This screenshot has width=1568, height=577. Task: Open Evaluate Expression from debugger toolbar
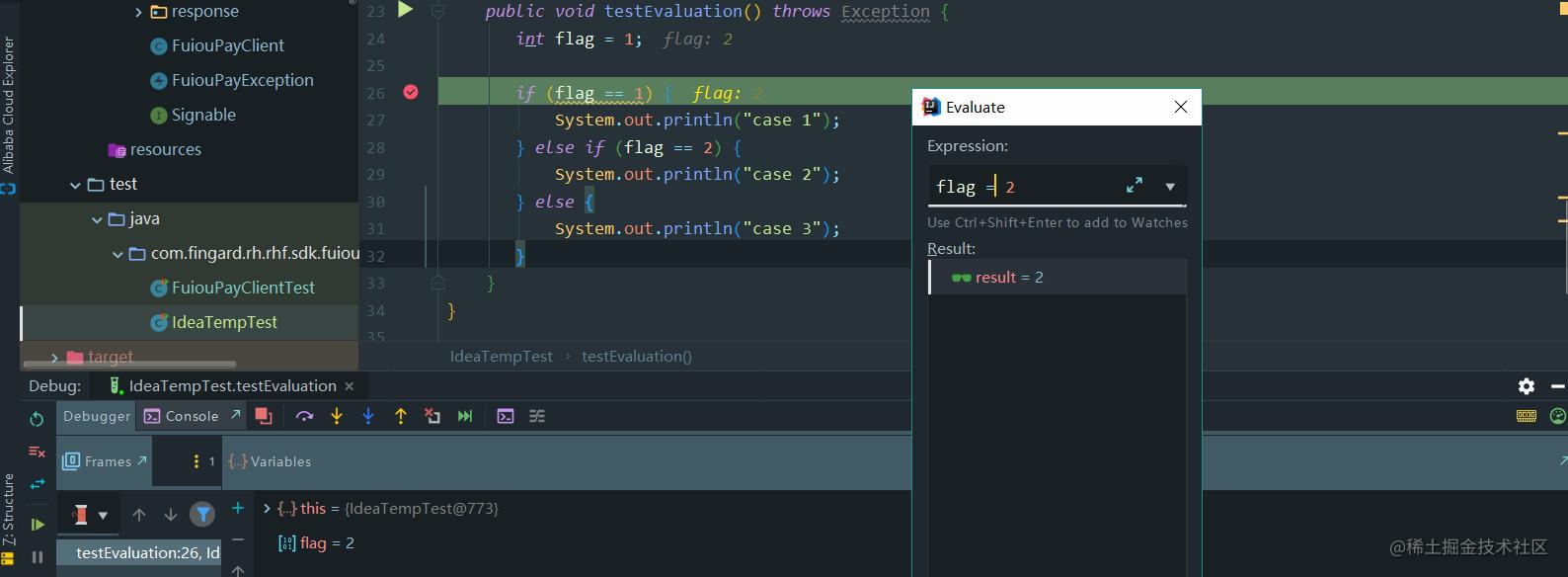coord(506,416)
